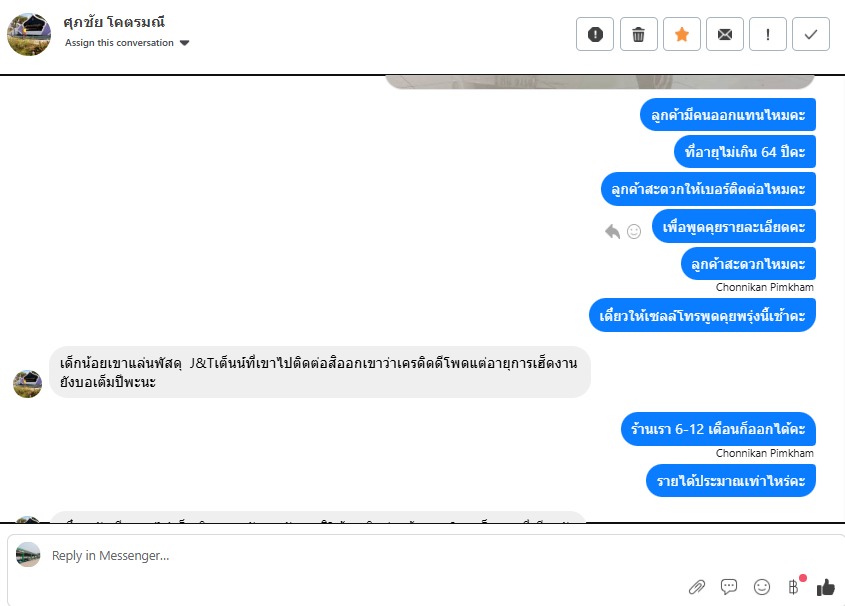Click the message mentioning 6-12 months

(718, 429)
